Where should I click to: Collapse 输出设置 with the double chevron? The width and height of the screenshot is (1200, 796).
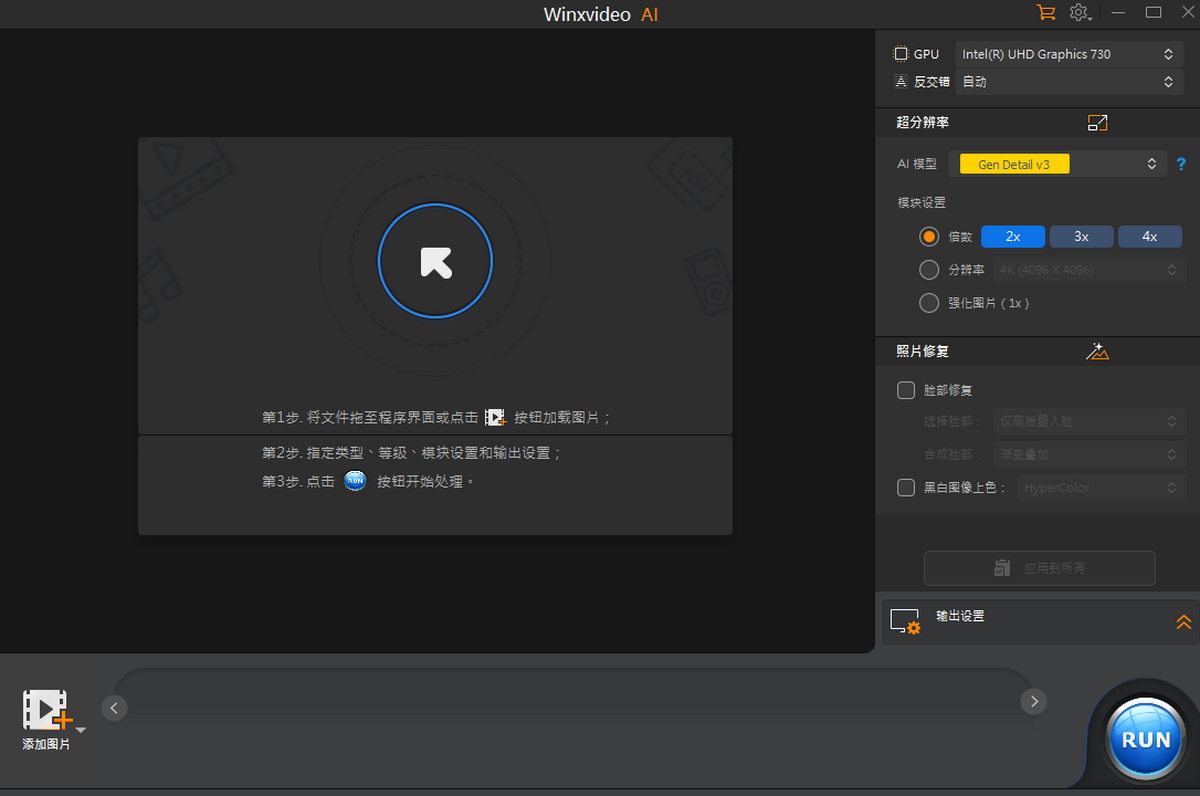pos(1184,620)
